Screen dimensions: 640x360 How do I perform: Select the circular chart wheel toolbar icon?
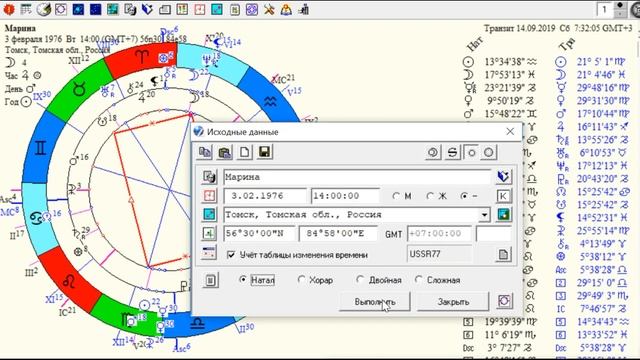coord(61,9)
